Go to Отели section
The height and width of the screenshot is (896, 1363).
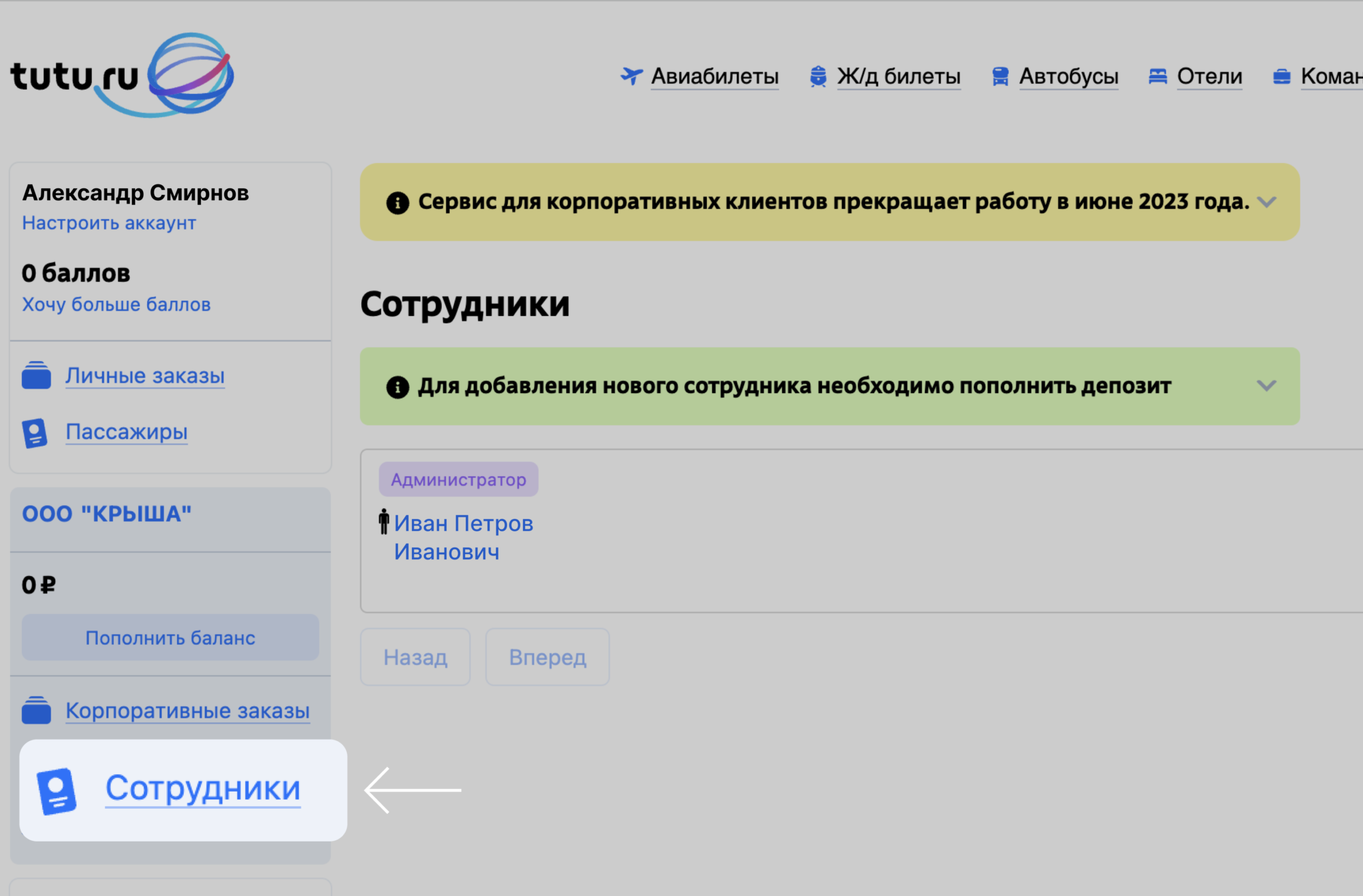pyautogui.click(x=1209, y=76)
